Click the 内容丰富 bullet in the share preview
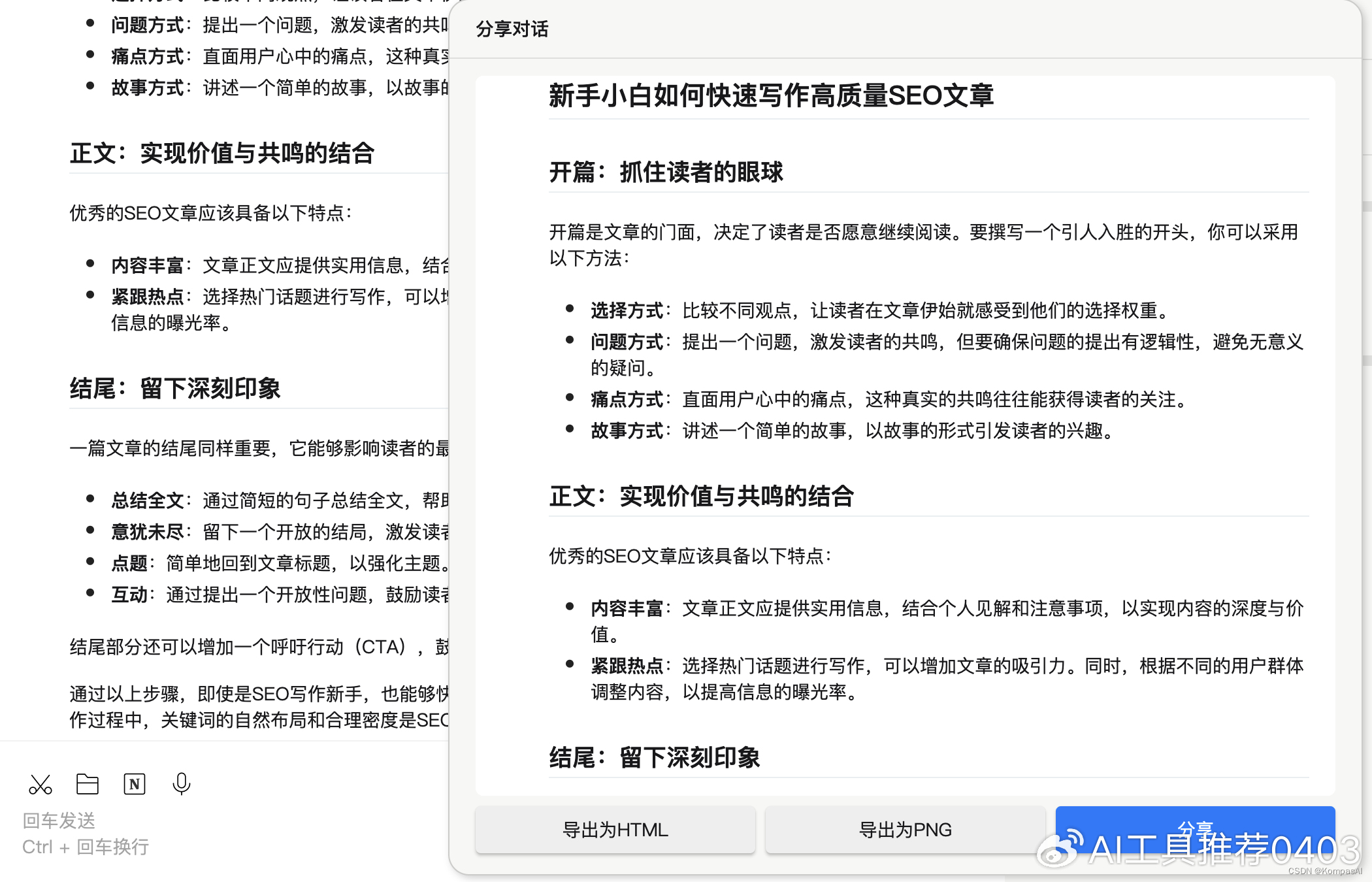Image resolution: width=1372 pixels, height=882 pixels. coord(627,608)
